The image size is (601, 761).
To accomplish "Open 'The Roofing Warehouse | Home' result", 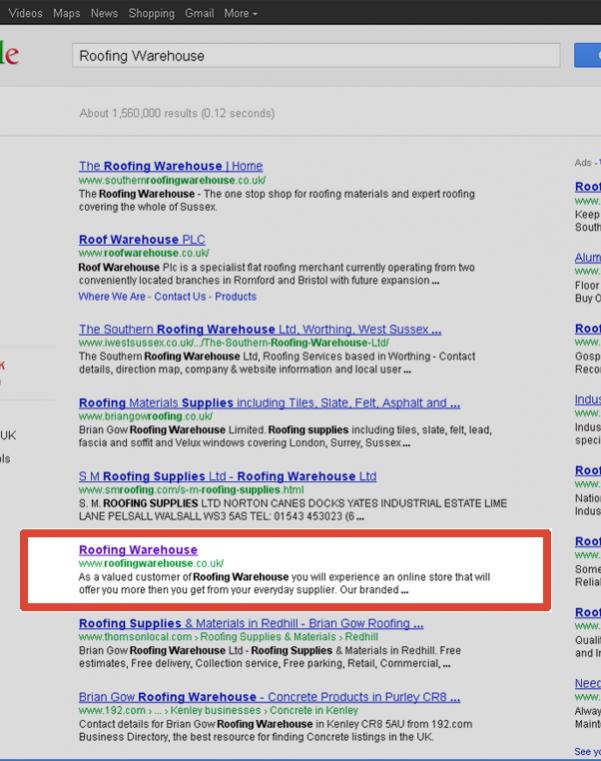I will pyautogui.click(x=170, y=166).
